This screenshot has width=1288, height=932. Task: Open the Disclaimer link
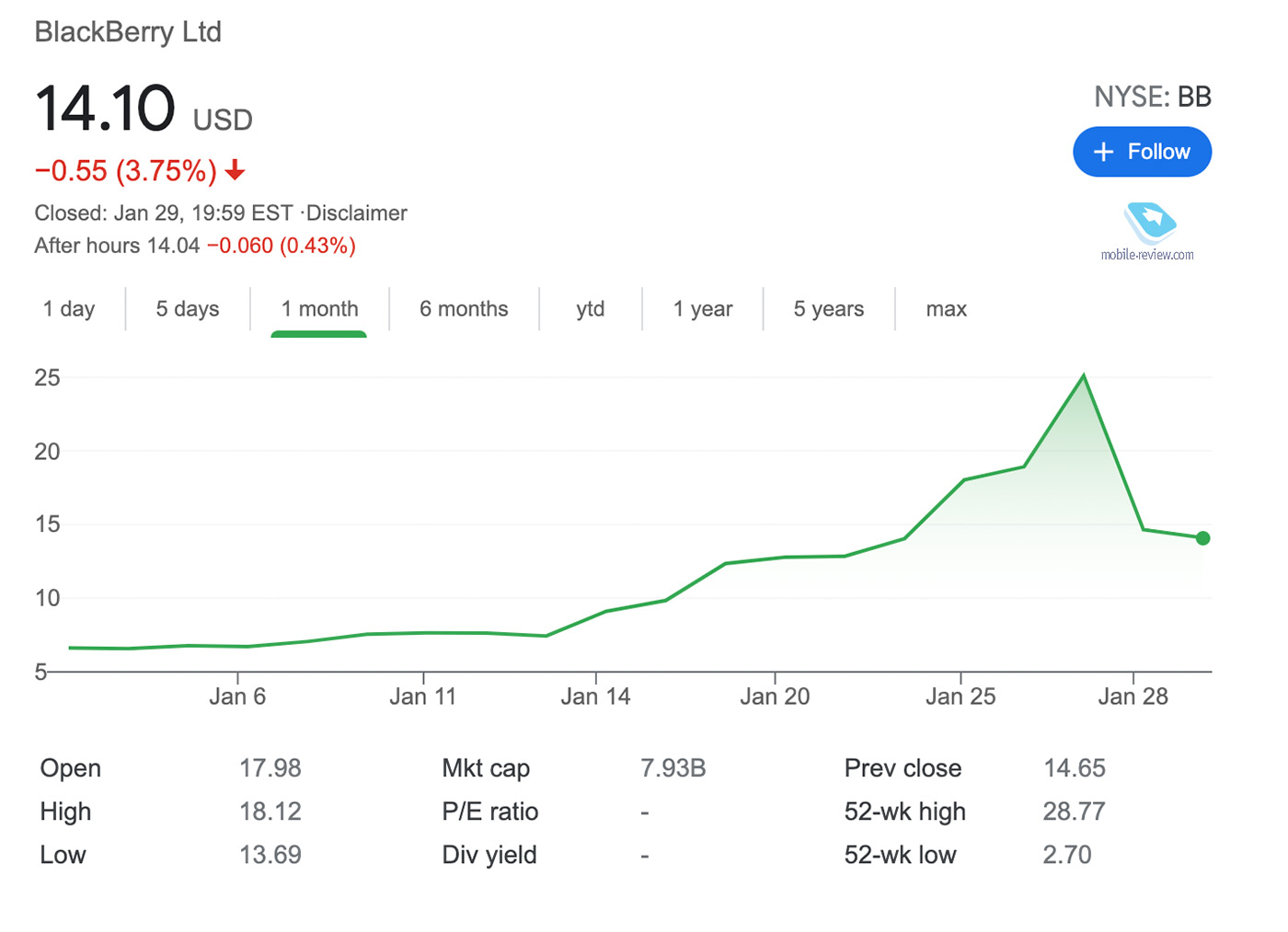pyautogui.click(x=357, y=213)
